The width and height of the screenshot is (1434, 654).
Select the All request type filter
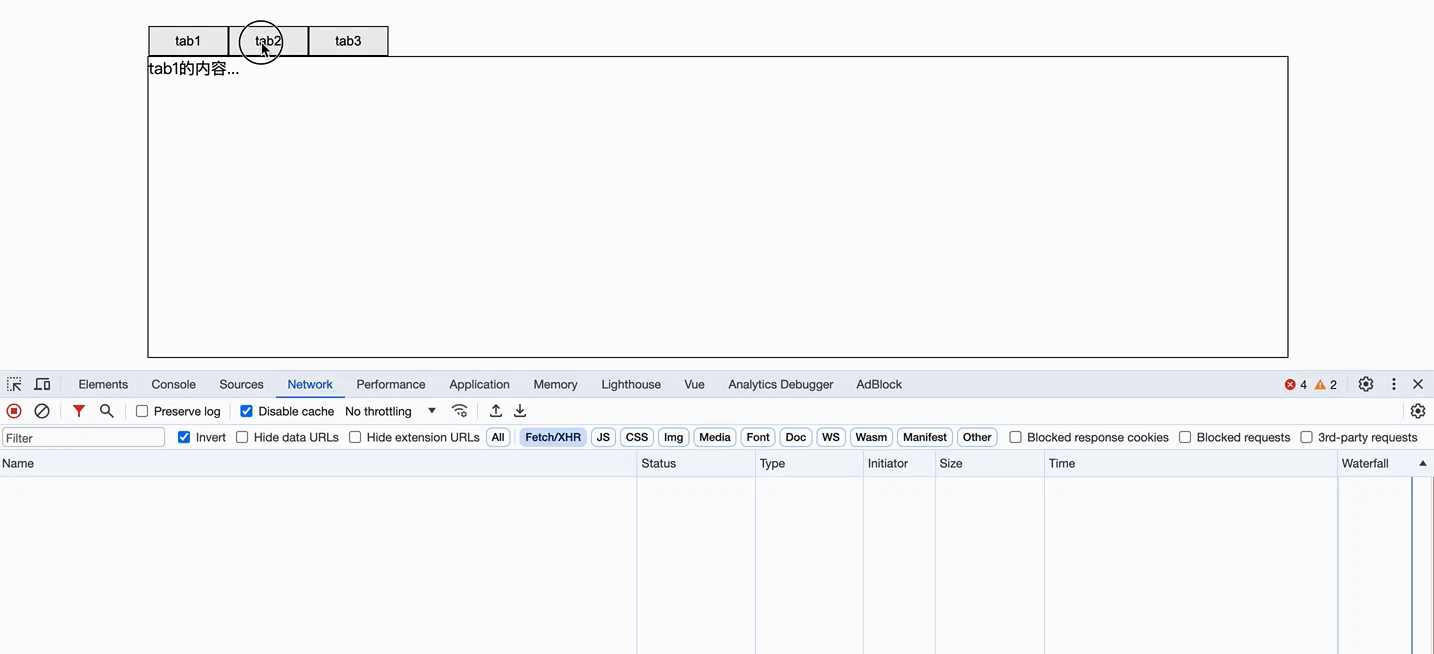pos(498,437)
